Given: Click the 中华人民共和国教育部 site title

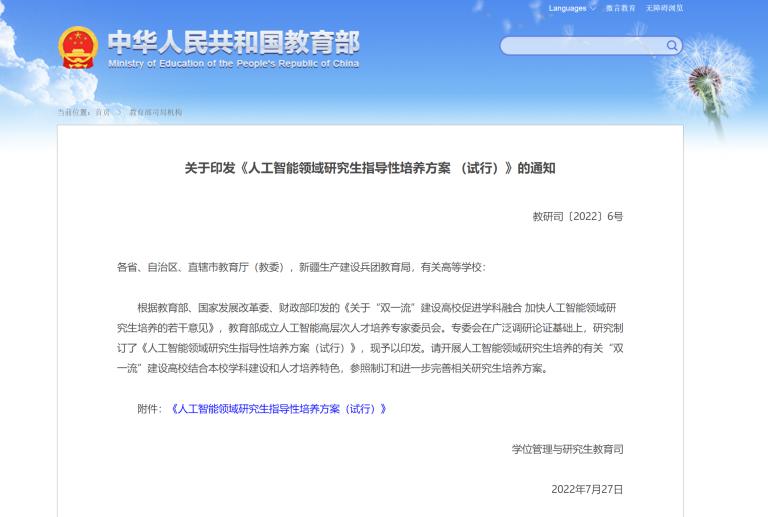Looking at the screenshot, I should (233, 41).
